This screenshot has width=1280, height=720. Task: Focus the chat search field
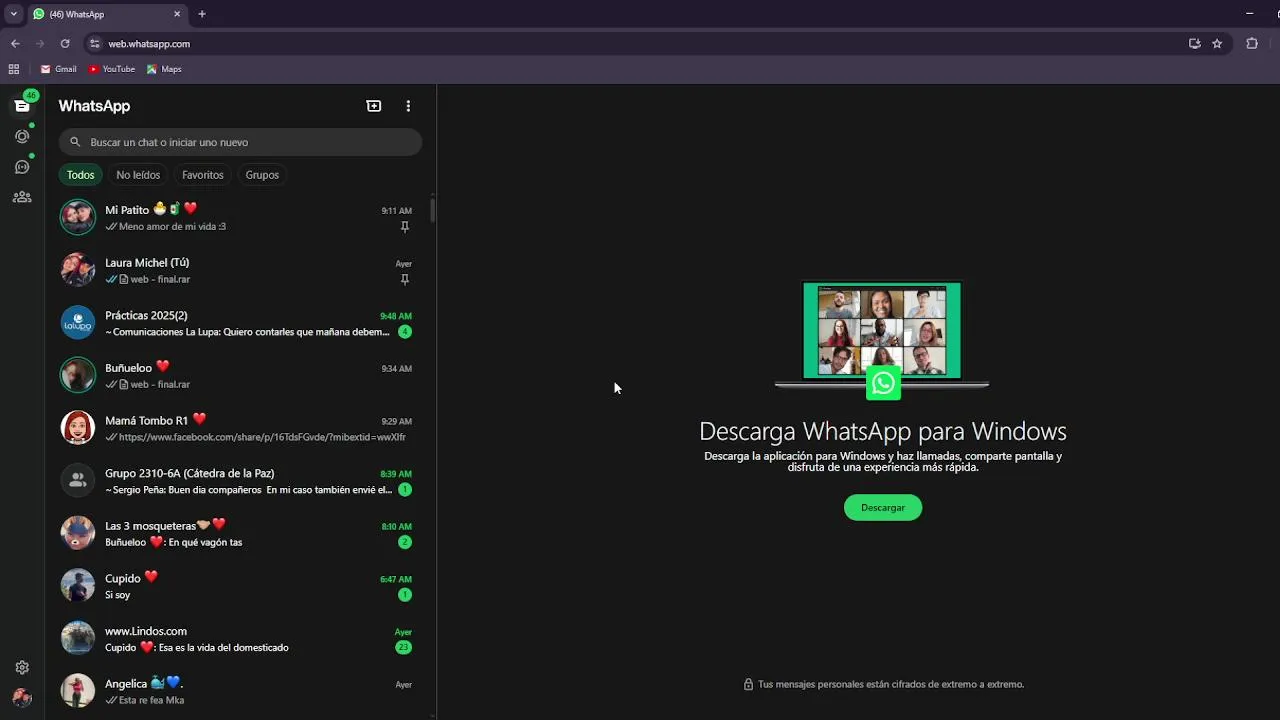[x=240, y=142]
